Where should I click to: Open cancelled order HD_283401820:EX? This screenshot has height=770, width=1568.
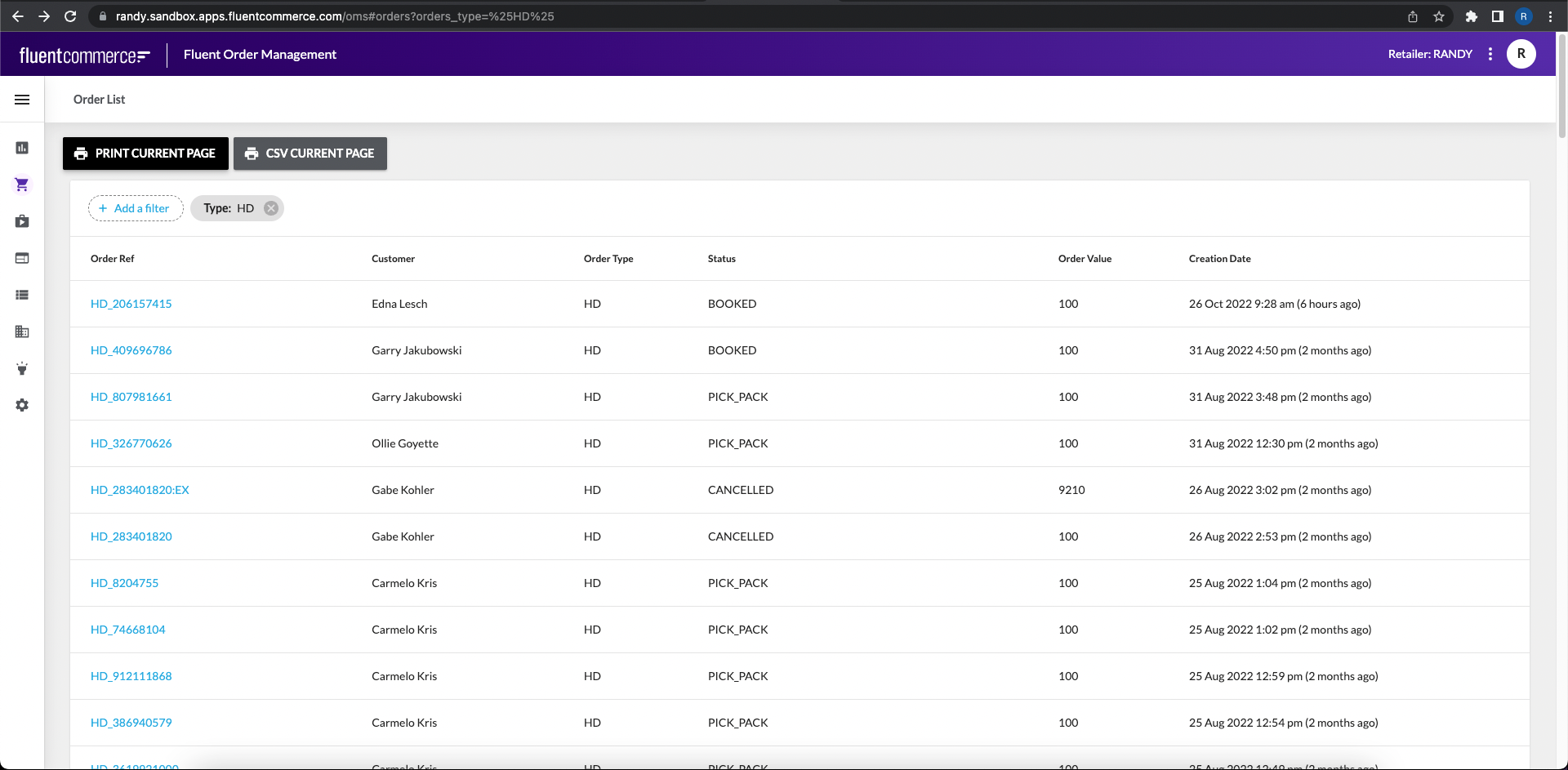[140, 490]
